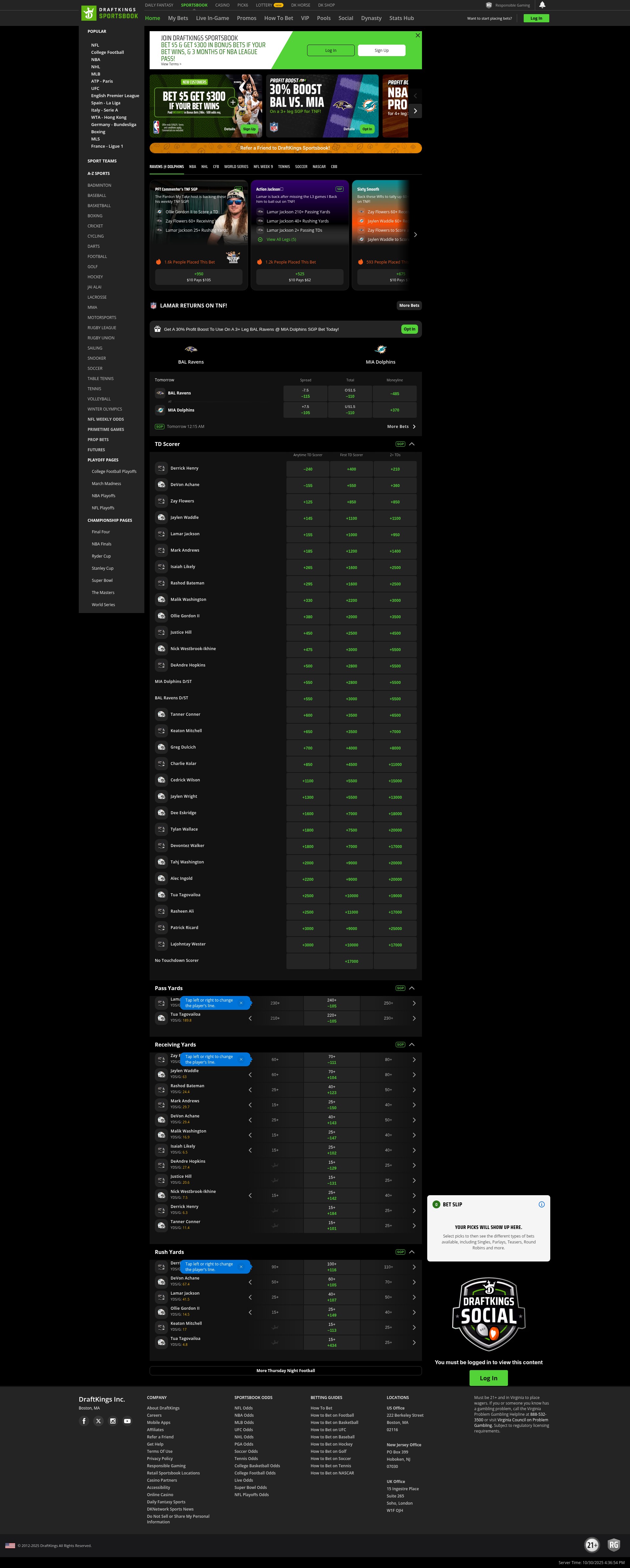Select Derrick Henry anytime TD scorer at −240
630x1568 pixels.
308,469
